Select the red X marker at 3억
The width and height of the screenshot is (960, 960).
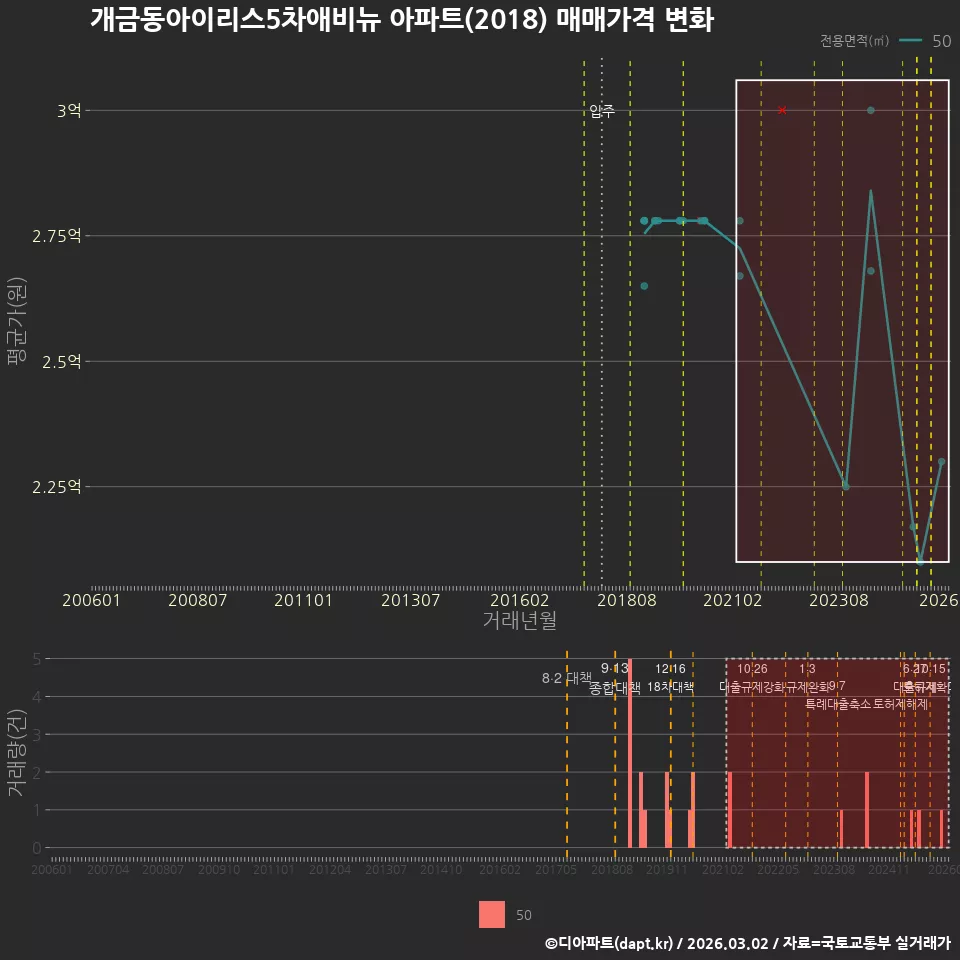(x=782, y=110)
